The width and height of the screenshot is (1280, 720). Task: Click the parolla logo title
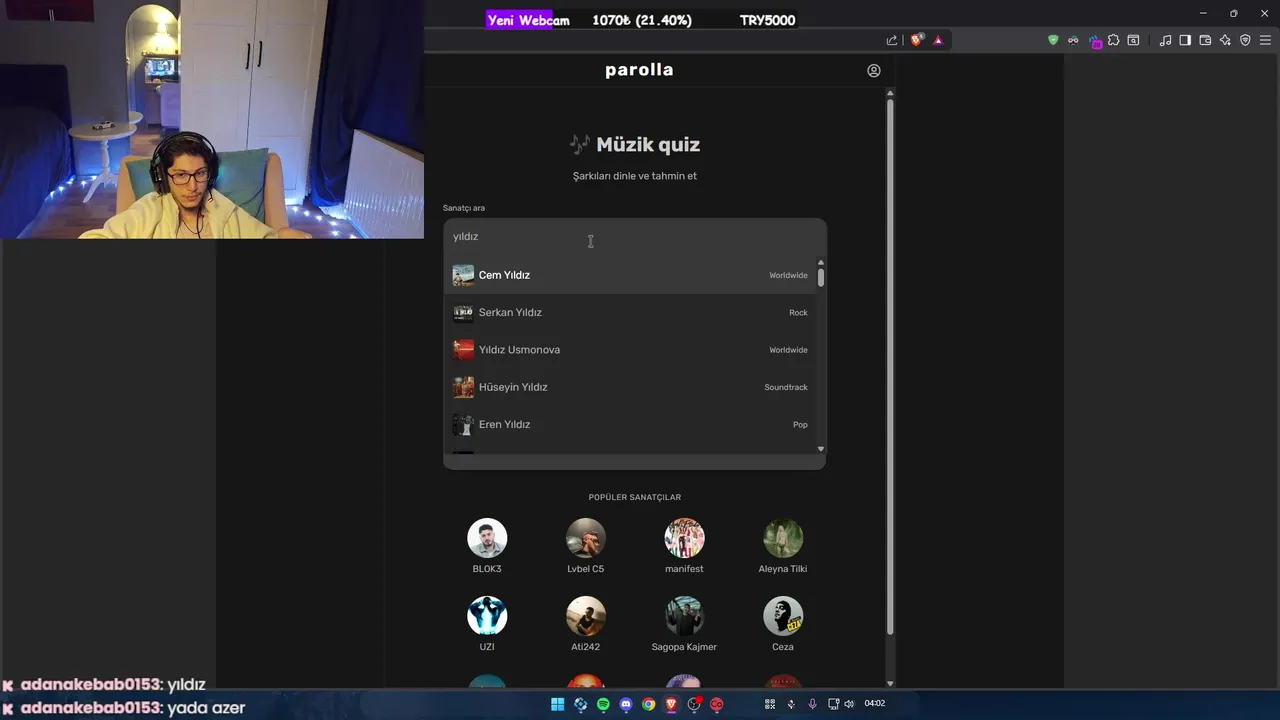[x=639, y=70]
